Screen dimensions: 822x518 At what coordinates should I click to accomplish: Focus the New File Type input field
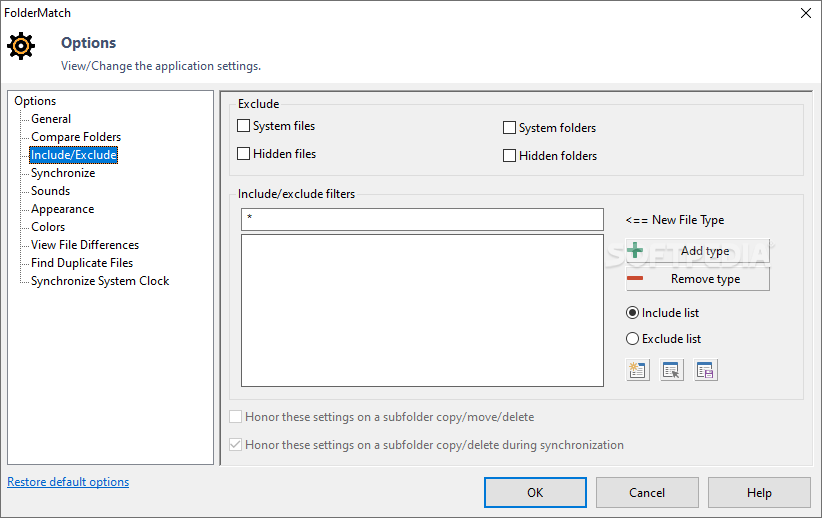422,220
